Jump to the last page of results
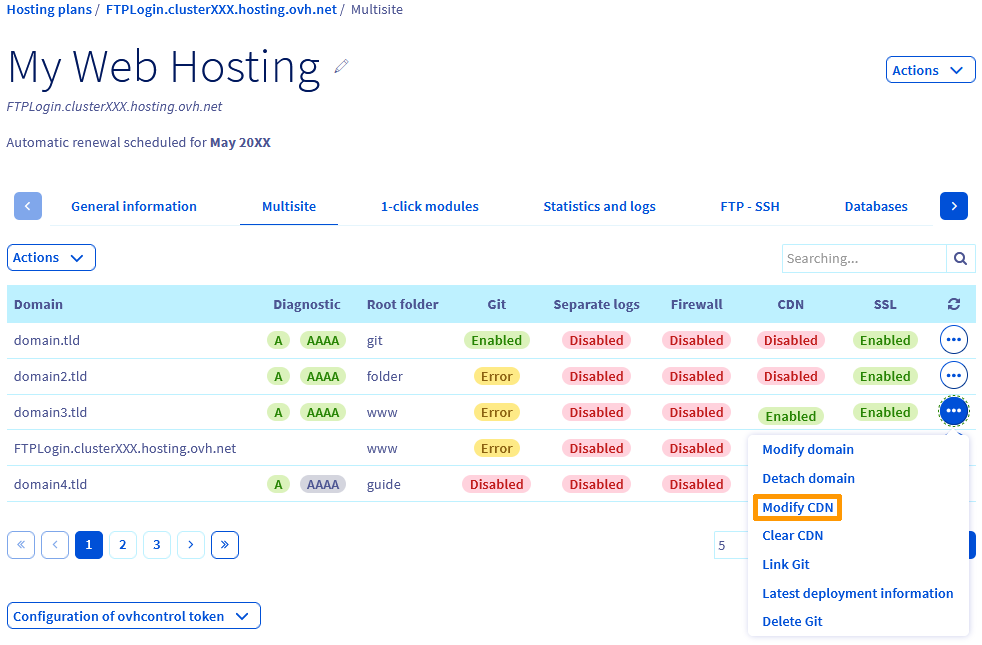The image size is (982, 645). coord(224,545)
